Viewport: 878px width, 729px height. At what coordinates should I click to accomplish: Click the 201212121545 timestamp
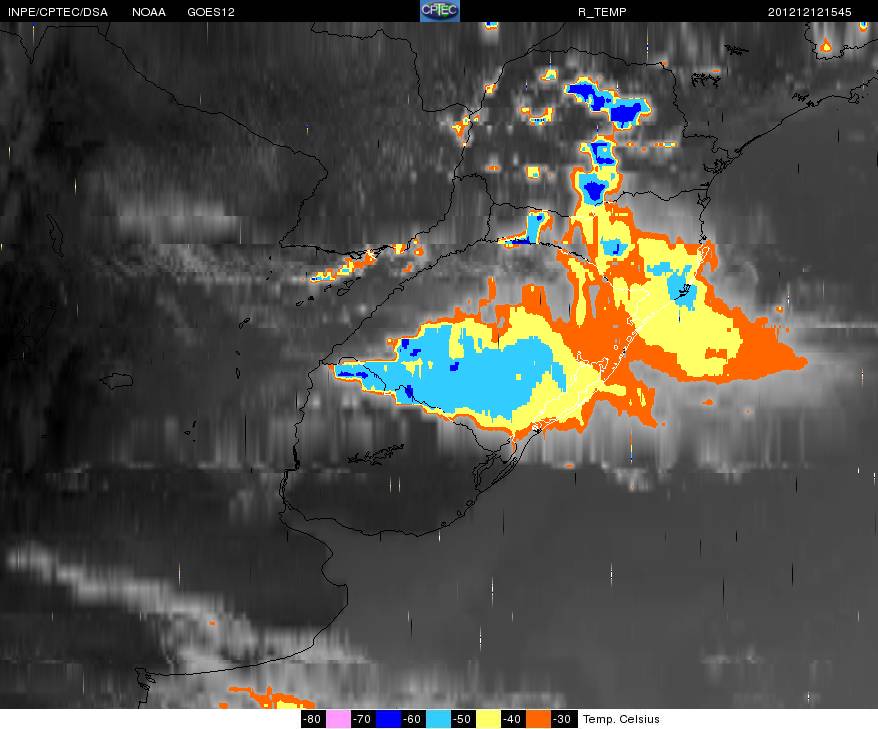809,12
